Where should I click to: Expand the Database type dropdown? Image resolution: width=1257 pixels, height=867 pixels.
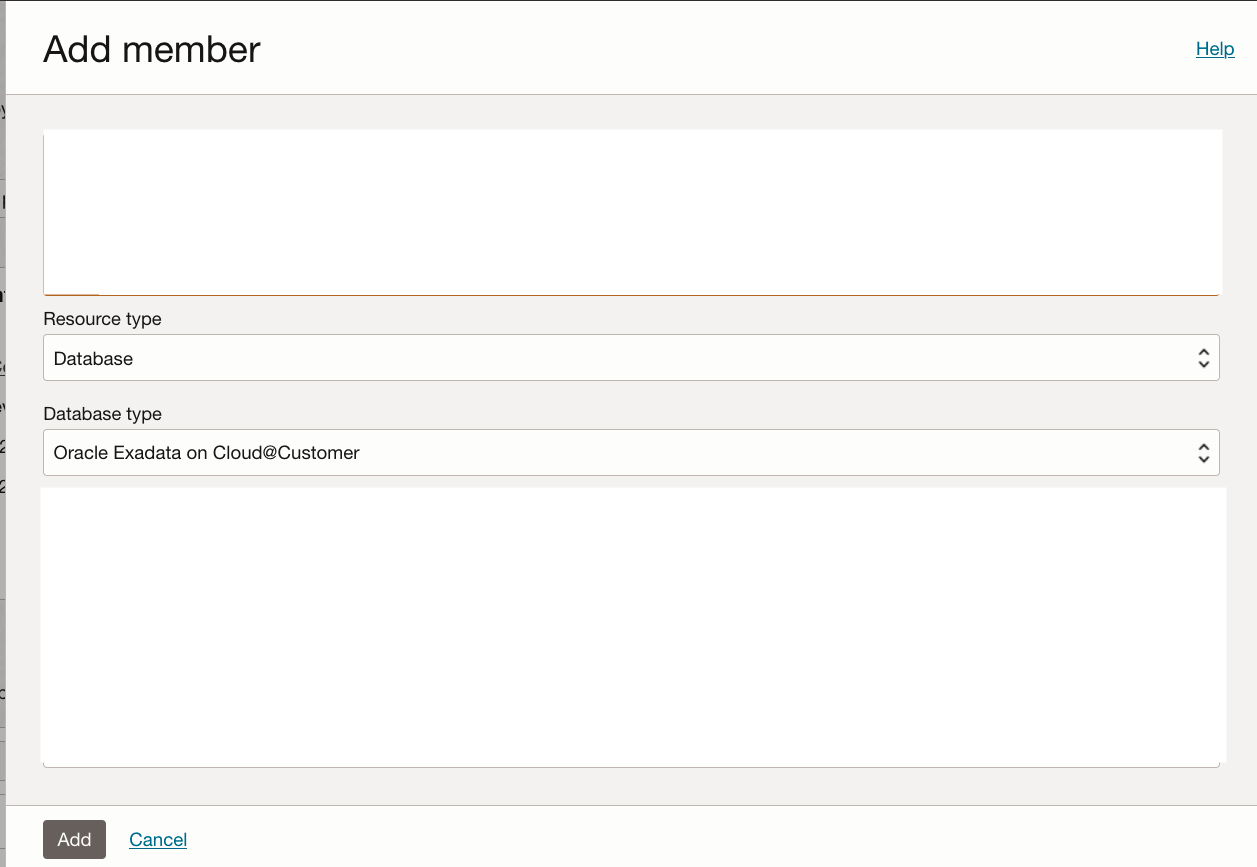630,453
